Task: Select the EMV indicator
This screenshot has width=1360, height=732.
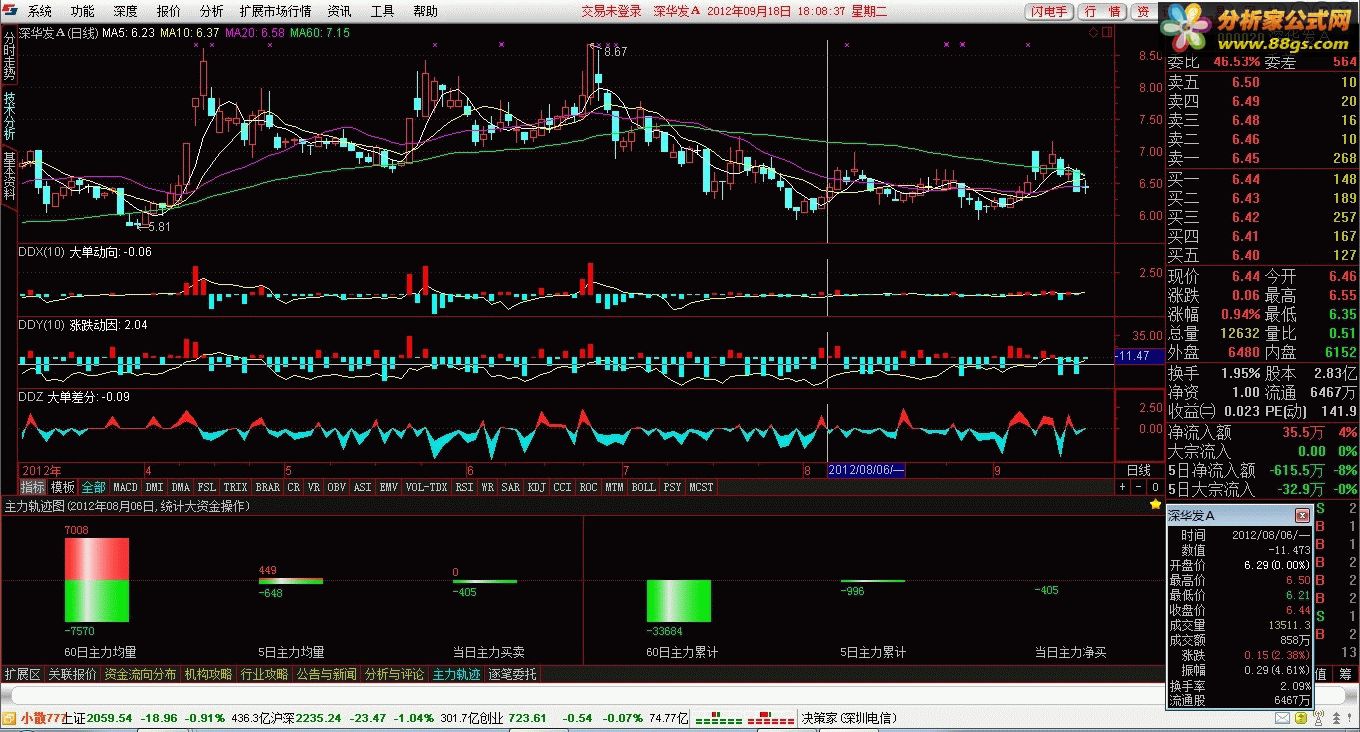Action: coord(388,487)
